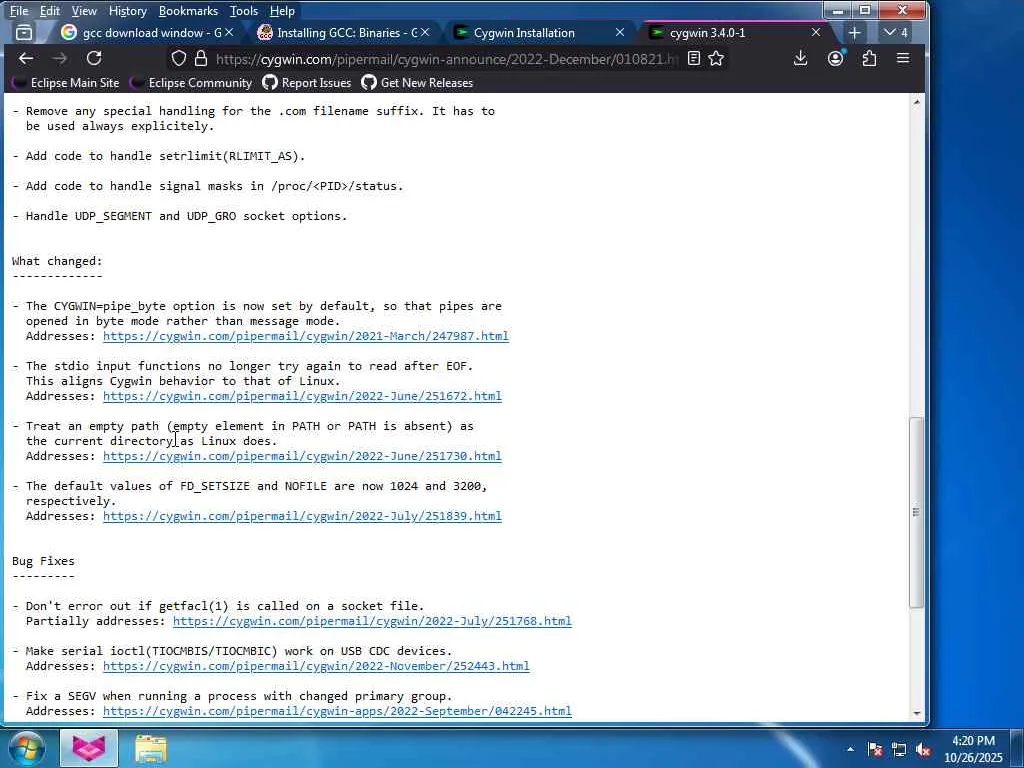The height and width of the screenshot is (768, 1024).
Task: Open Get New Releases bookmark
Action: (417, 83)
